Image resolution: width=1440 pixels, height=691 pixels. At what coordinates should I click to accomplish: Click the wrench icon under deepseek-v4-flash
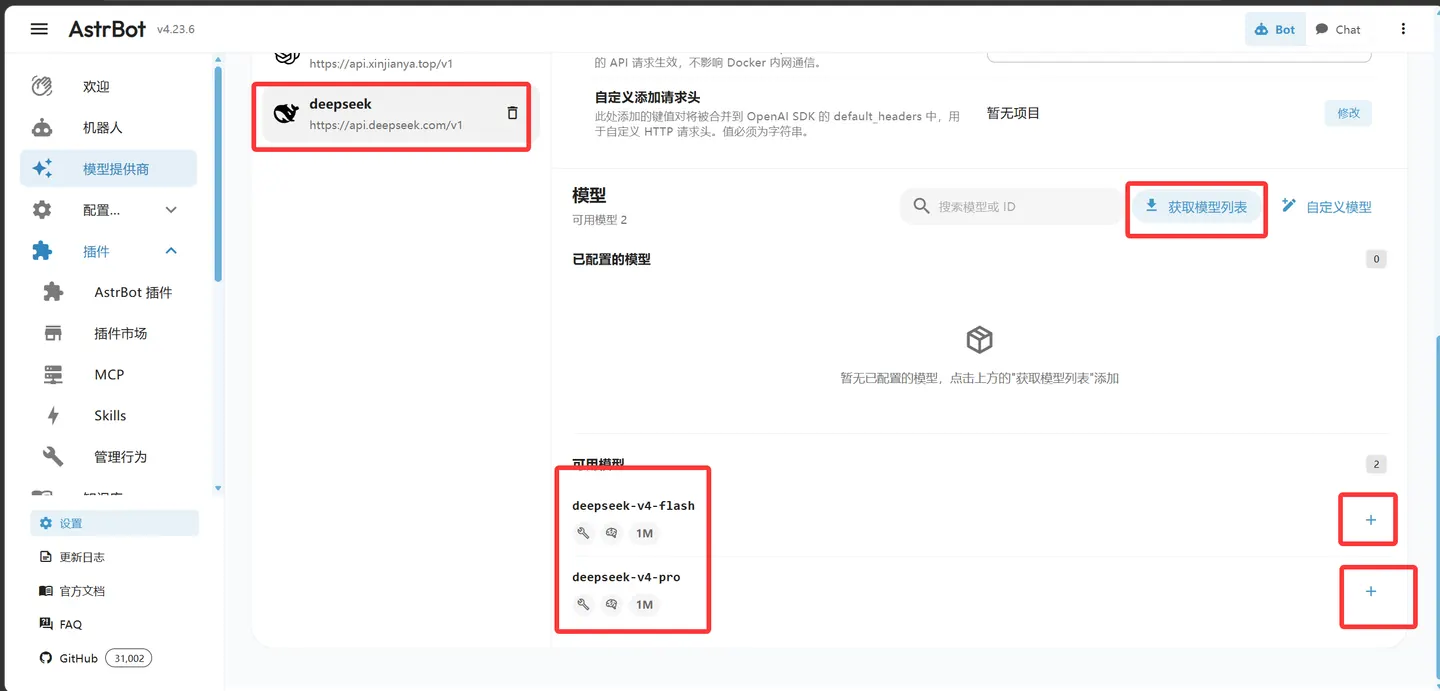tap(583, 533)
